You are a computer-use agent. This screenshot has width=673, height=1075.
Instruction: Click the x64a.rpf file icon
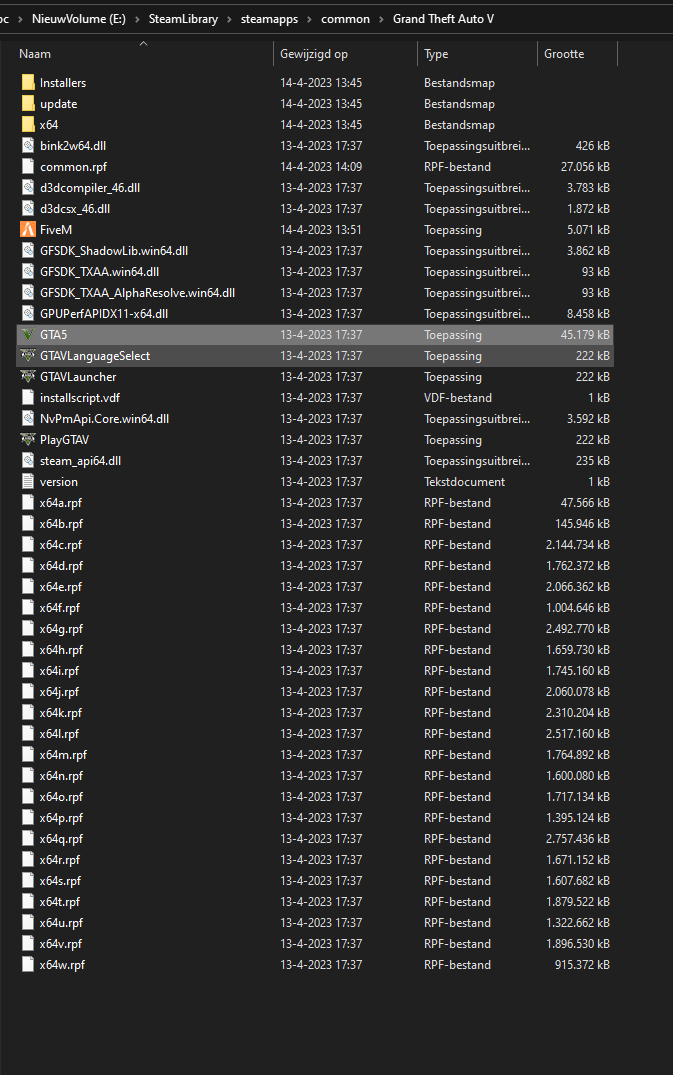click(x=28, y=503)
